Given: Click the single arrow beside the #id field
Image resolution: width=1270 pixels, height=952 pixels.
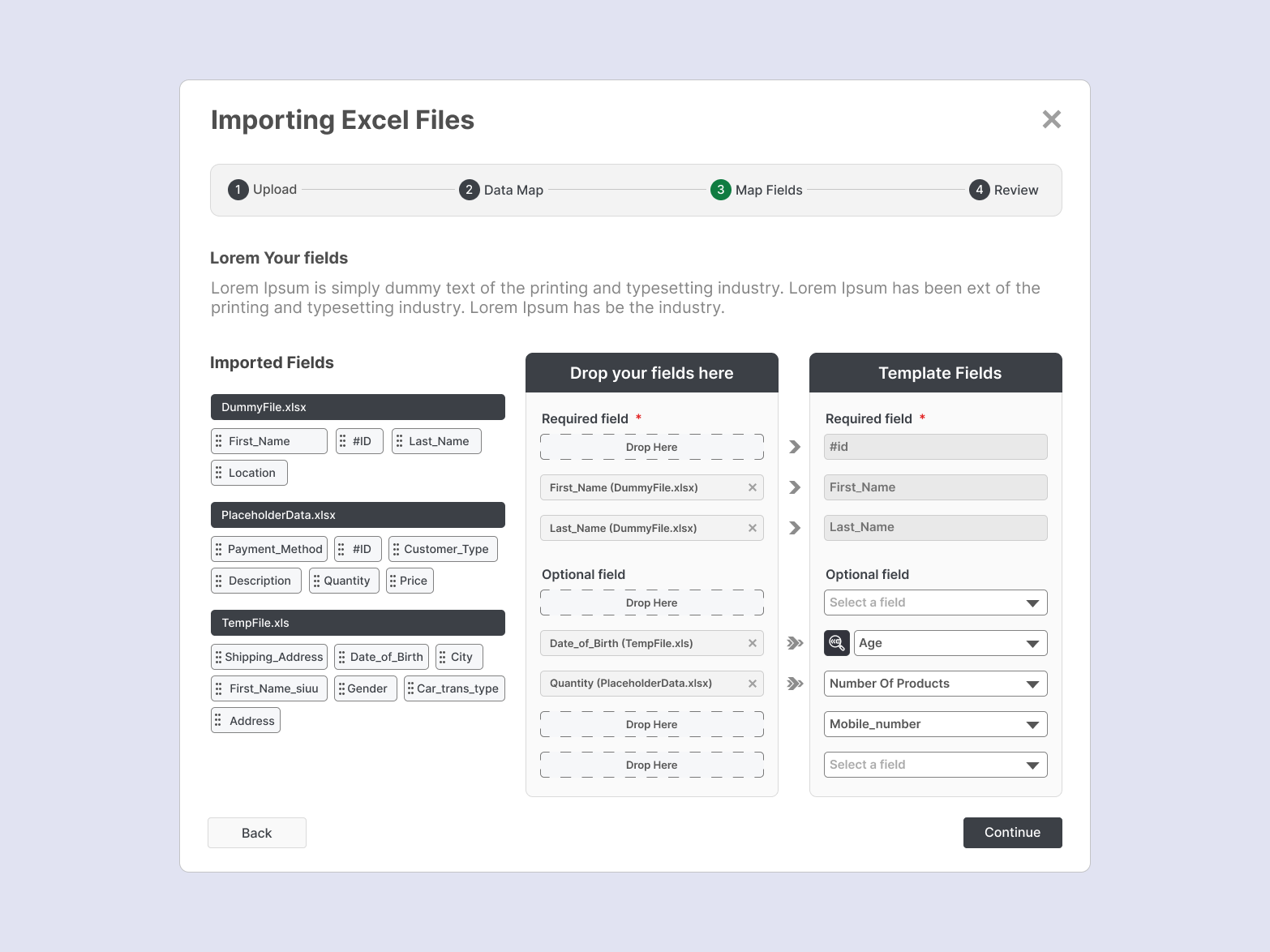Looking at the screenshot, I should [793, 447].
